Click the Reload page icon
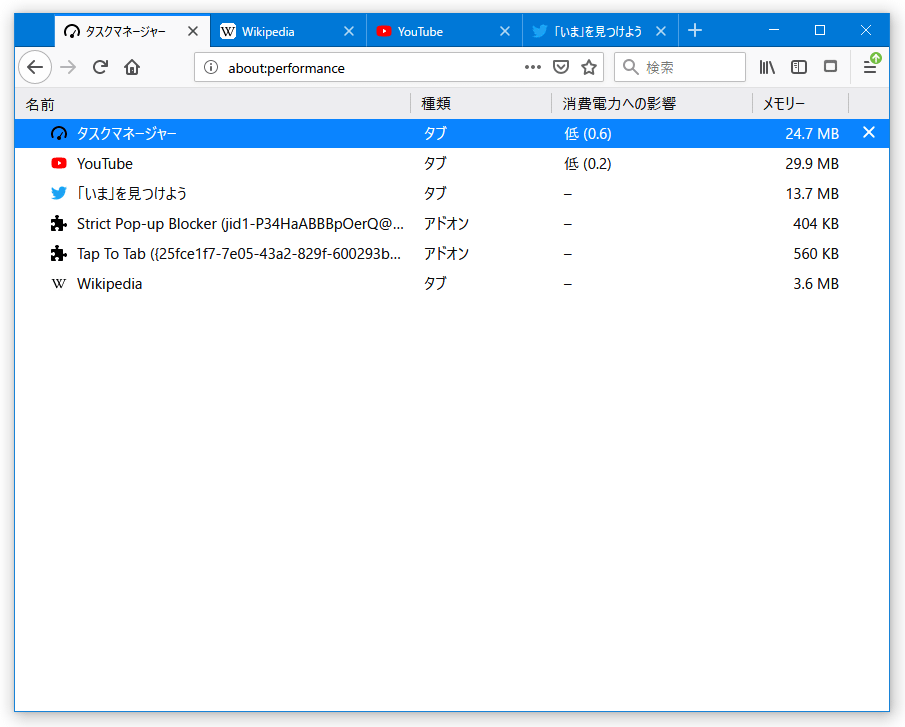905x727 pixels. coord(100,67)
